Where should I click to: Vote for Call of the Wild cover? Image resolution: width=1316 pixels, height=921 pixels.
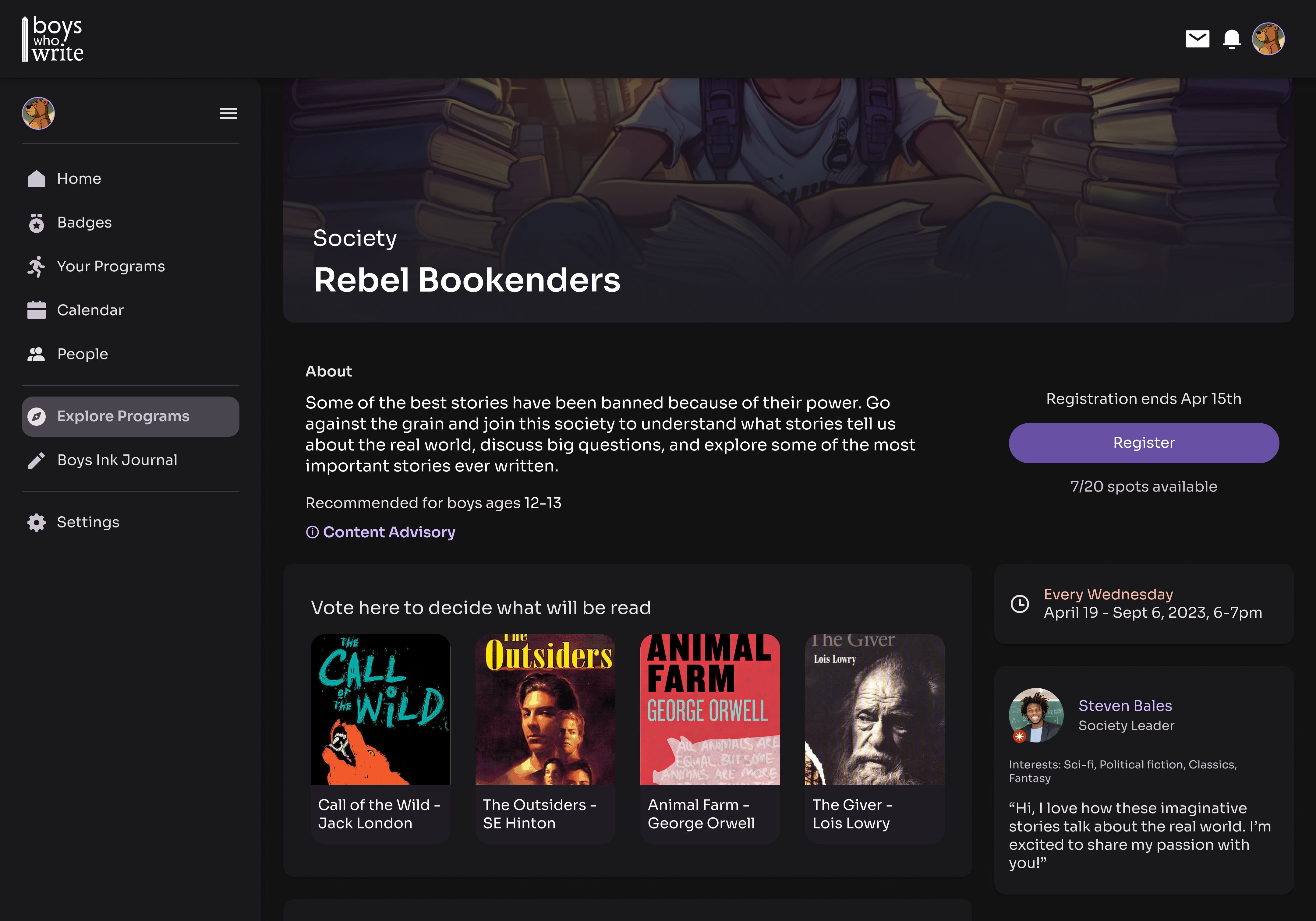click(380, 710)
